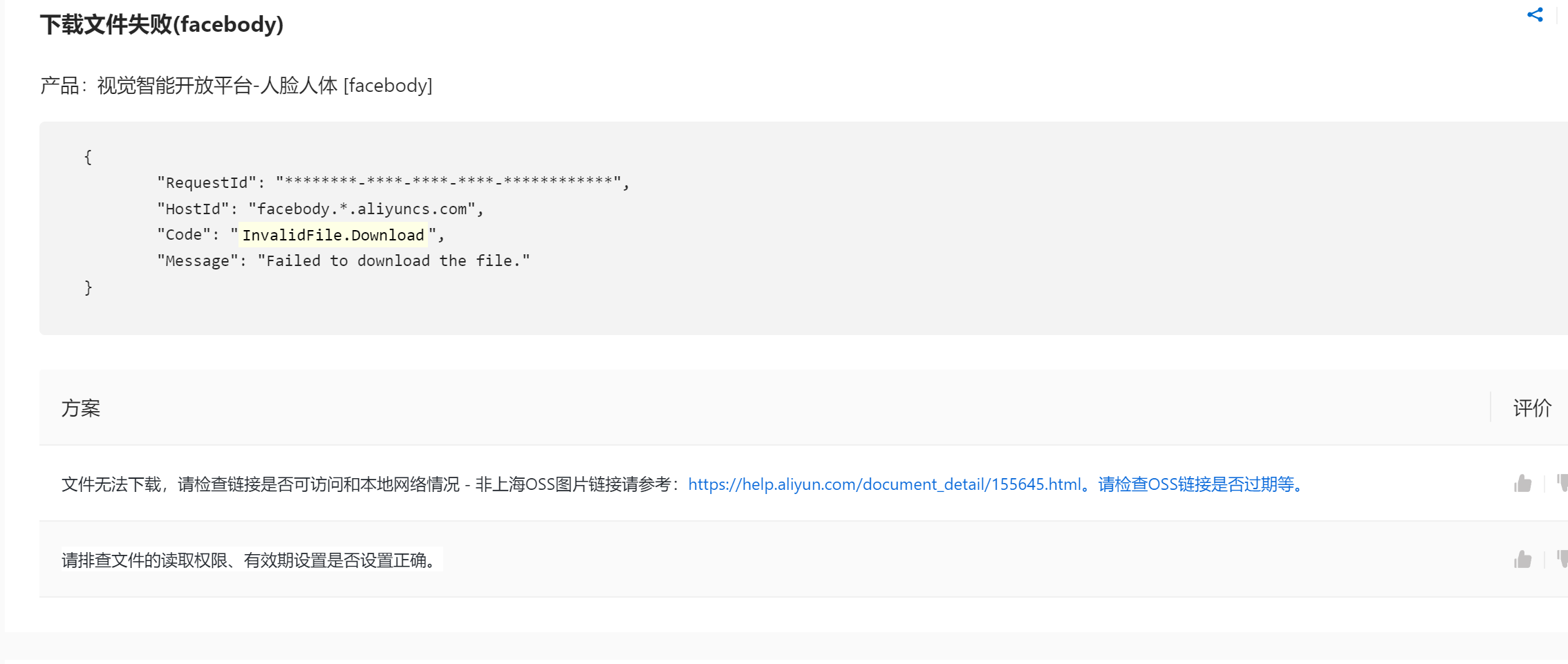1568x664 pixels.
Task: Click the RequestId line in code block
Action: pos(393,182)
